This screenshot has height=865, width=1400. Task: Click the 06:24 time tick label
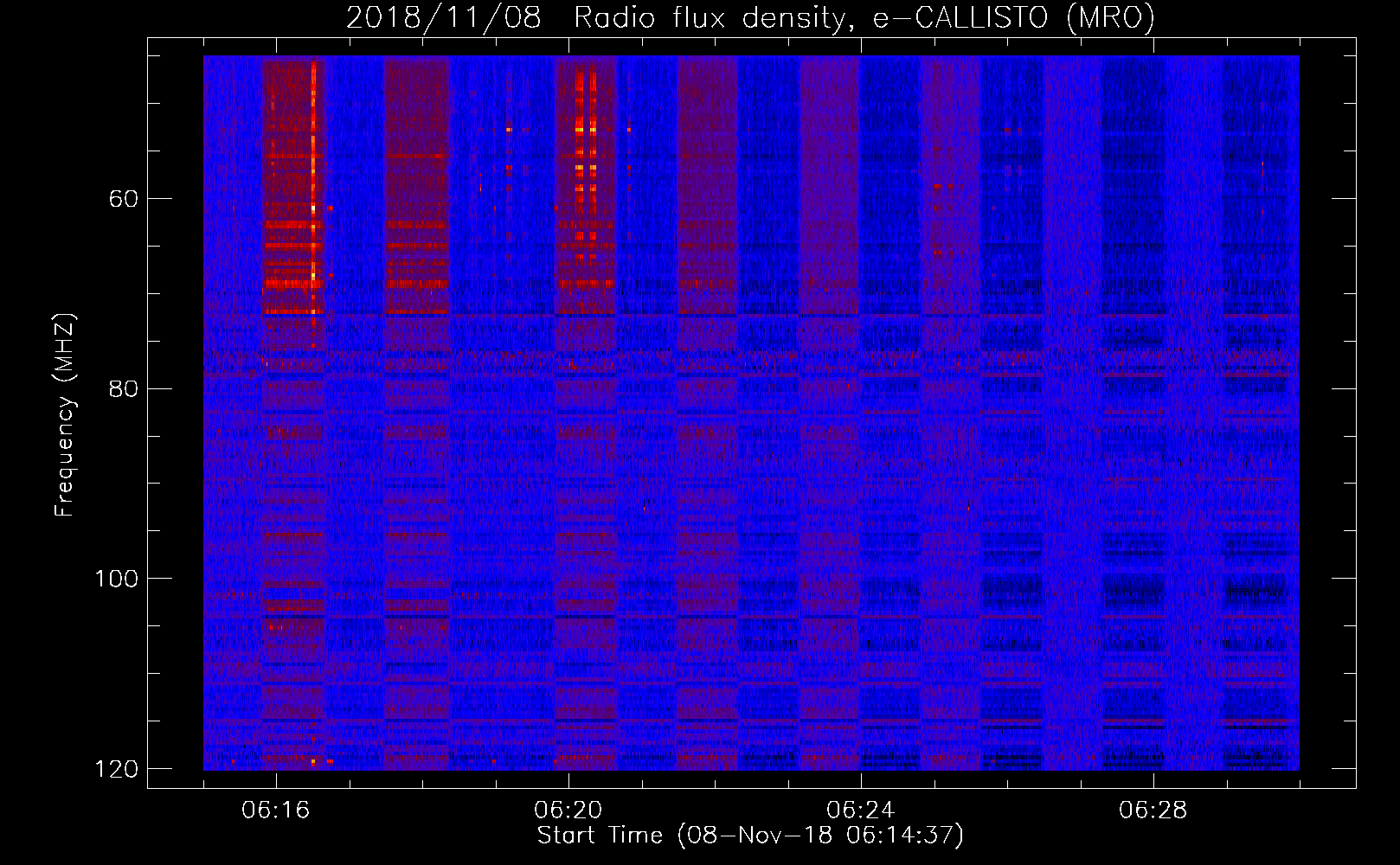pos(861,811)
